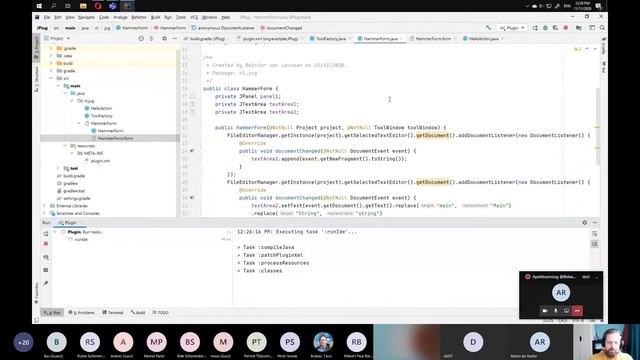
Task: Switch to the HammerForm.form editor tab
Action: coord(432,38)
